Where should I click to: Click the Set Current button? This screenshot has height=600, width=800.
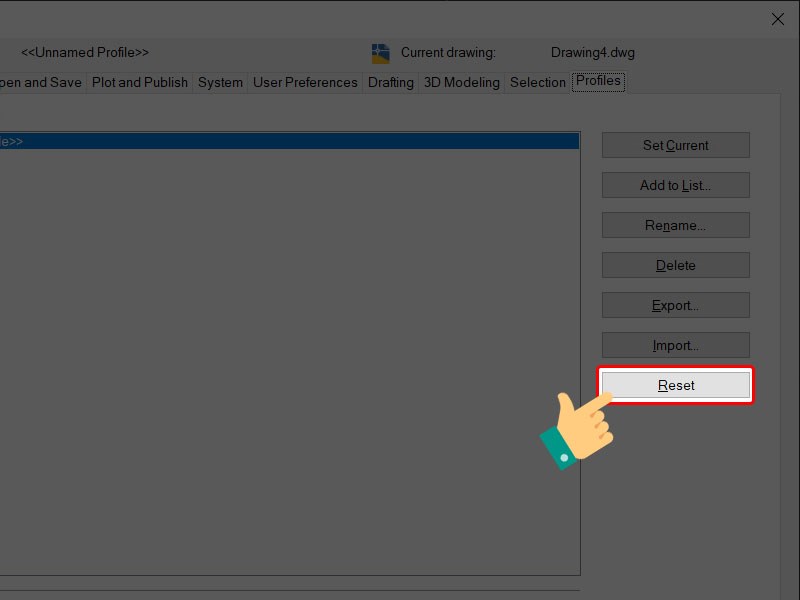click(675, 145)
